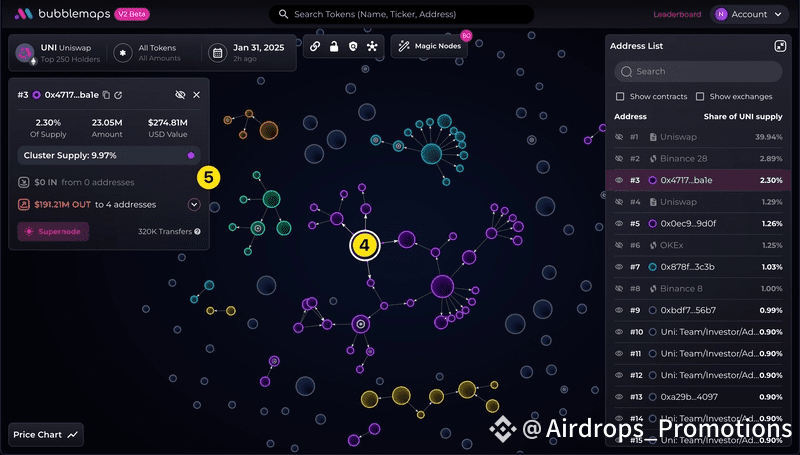Enable Show exchanges checkbox
Image resolution: width=800 pixels, height=455 pixels.
click(700, 96)
